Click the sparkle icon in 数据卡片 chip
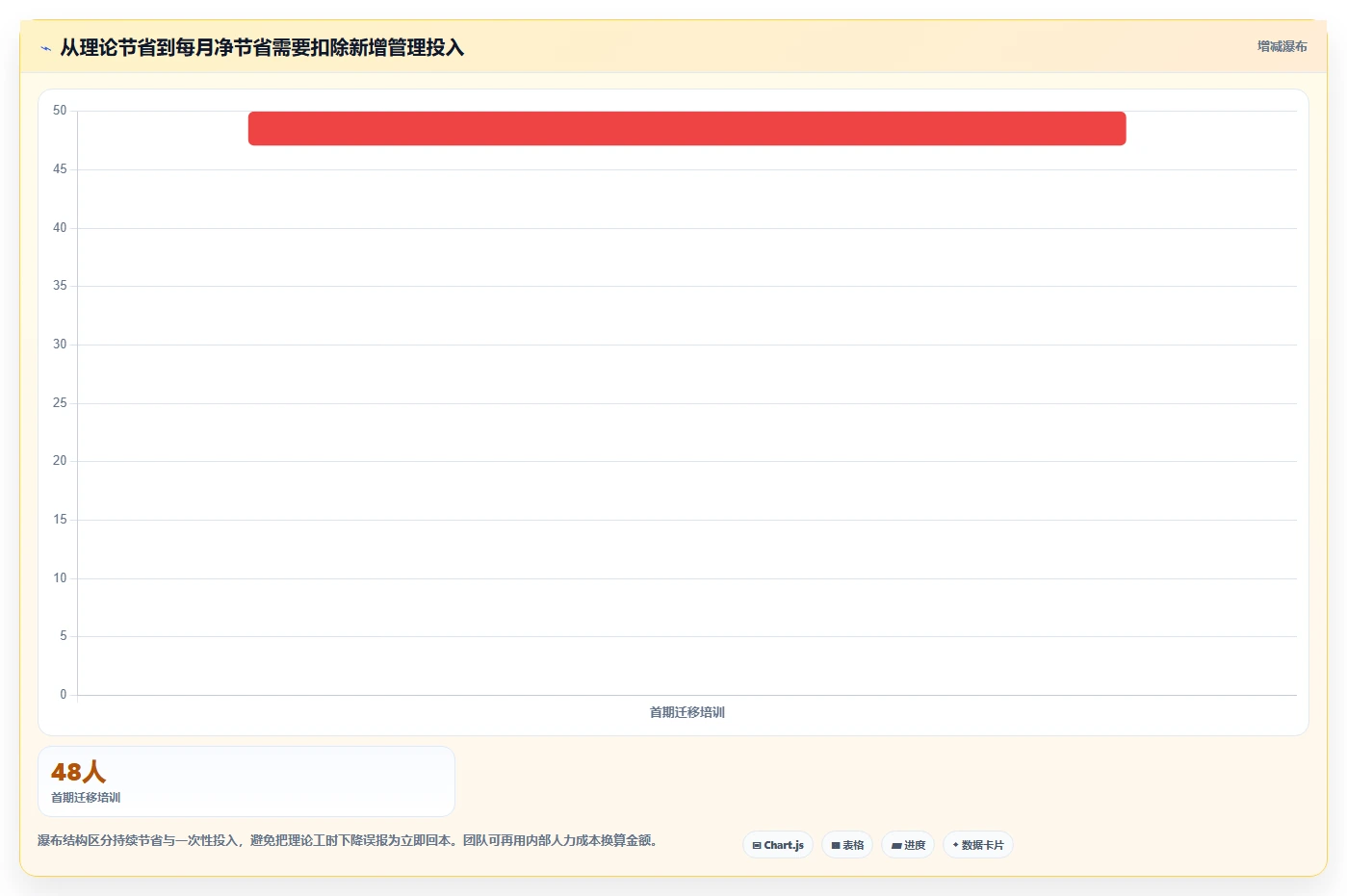This screenshot has width=1347, height=896. (x=955, y=845)
